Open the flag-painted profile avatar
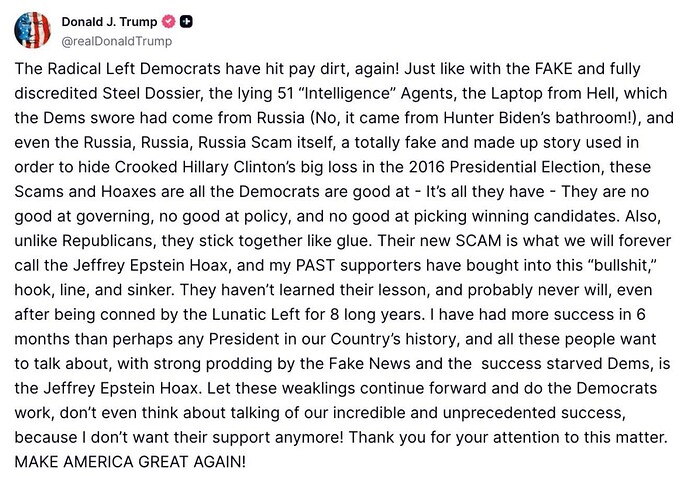The image size is (690, 479). (33, 30)
